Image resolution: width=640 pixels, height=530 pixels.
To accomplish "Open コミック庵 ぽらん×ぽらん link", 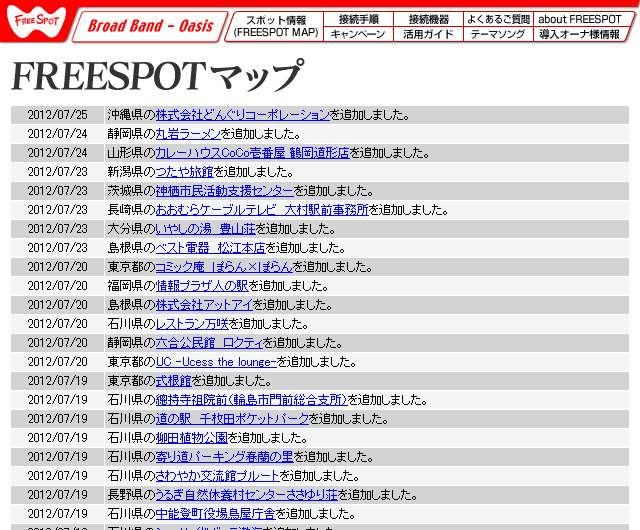I will [x=224, y=267].
